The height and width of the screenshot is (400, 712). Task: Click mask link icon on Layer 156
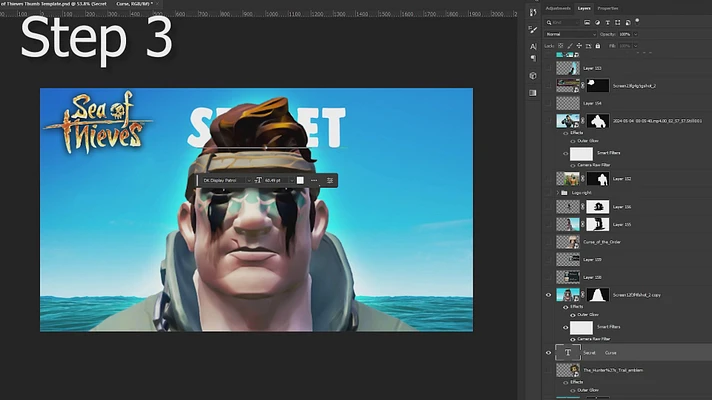point(583,207)
